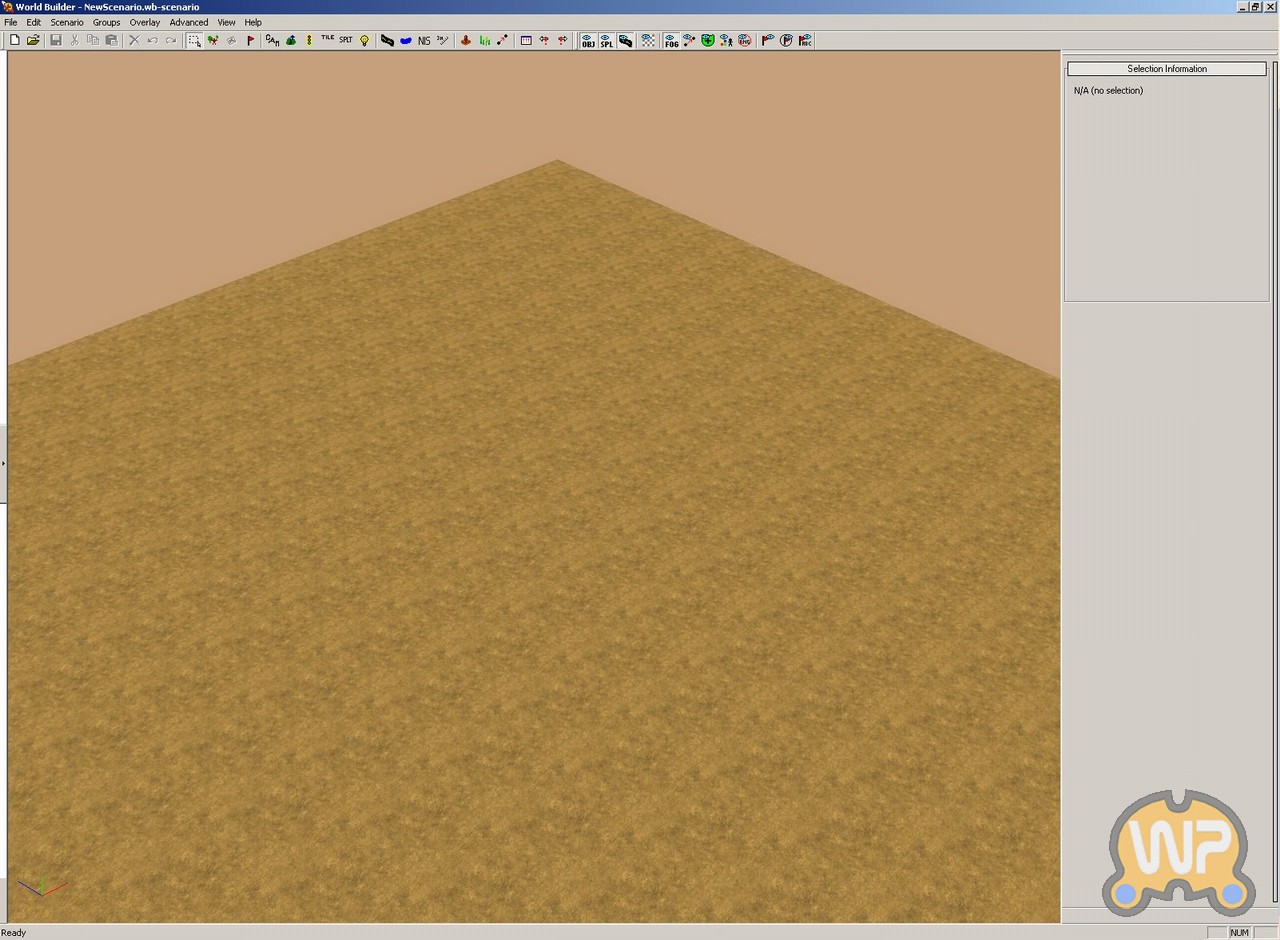
Task: Click the light bulb toolbar icon
Action: [x=365, y=40]
